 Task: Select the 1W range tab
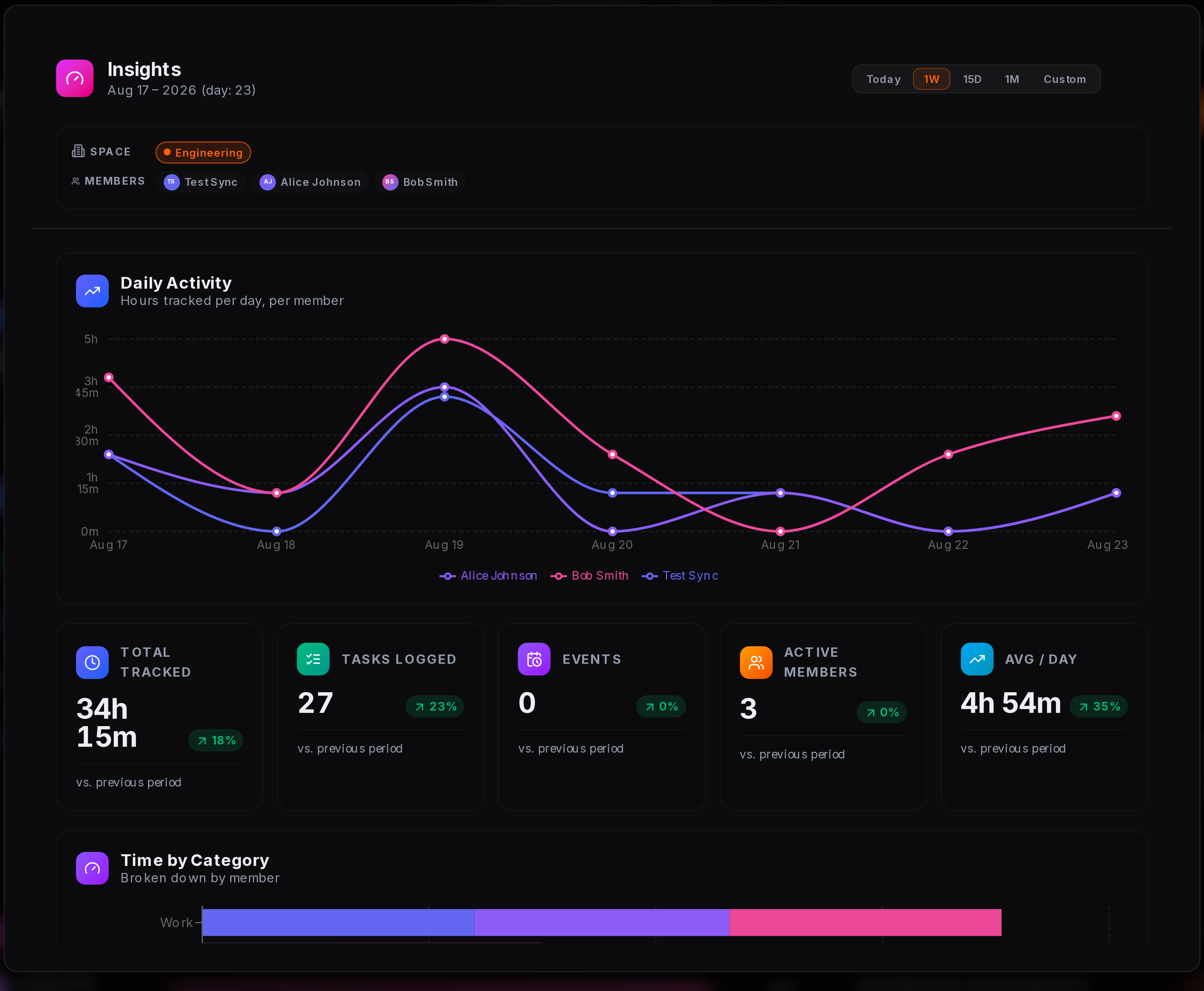point(931,79)
